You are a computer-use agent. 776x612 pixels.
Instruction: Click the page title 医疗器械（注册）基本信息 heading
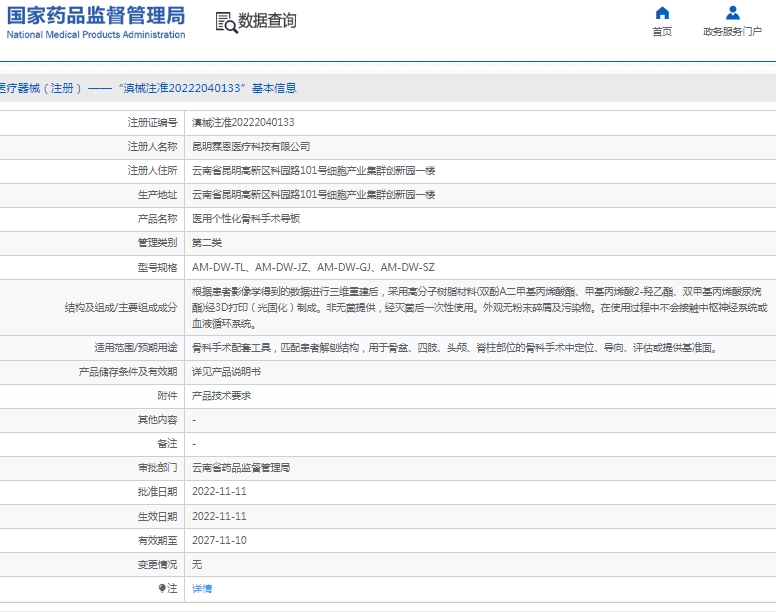(x=147, y=88)
